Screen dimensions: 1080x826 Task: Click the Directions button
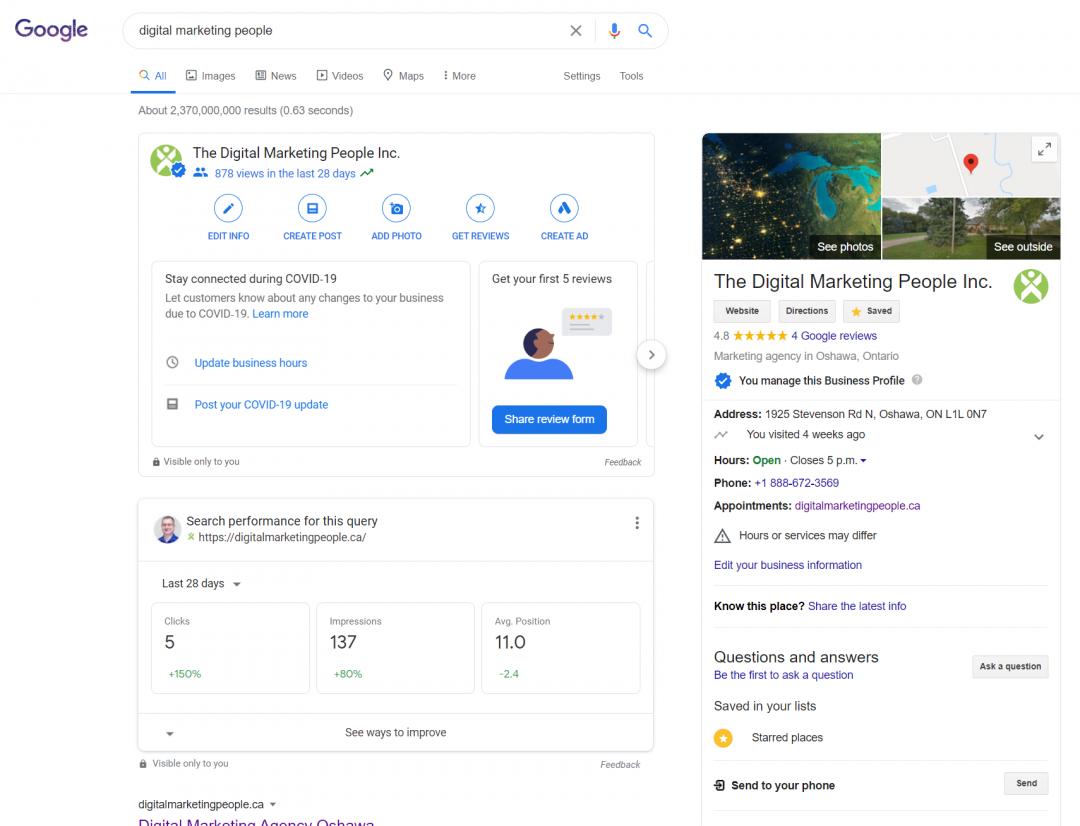(x=807, y=311)
